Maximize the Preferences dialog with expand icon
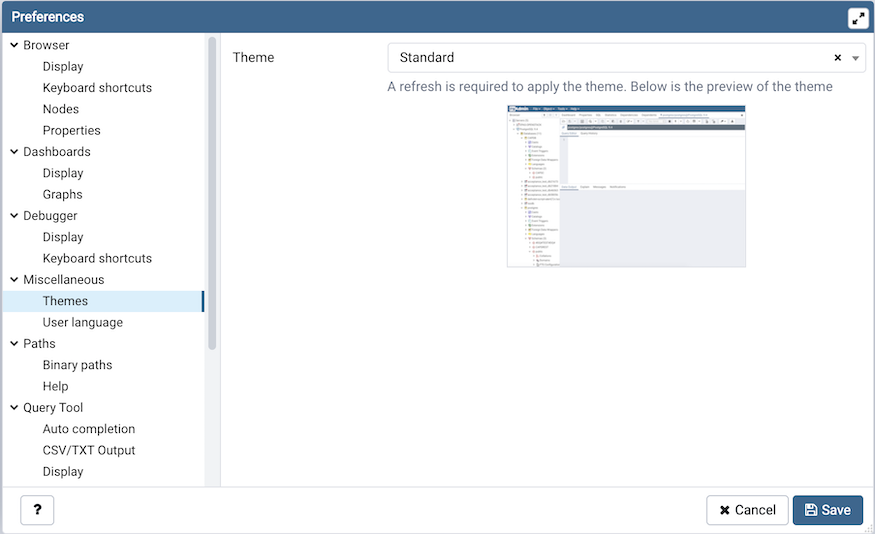This screenshot has height=534, width=875. pyautogui.click(x=857, y=18)
